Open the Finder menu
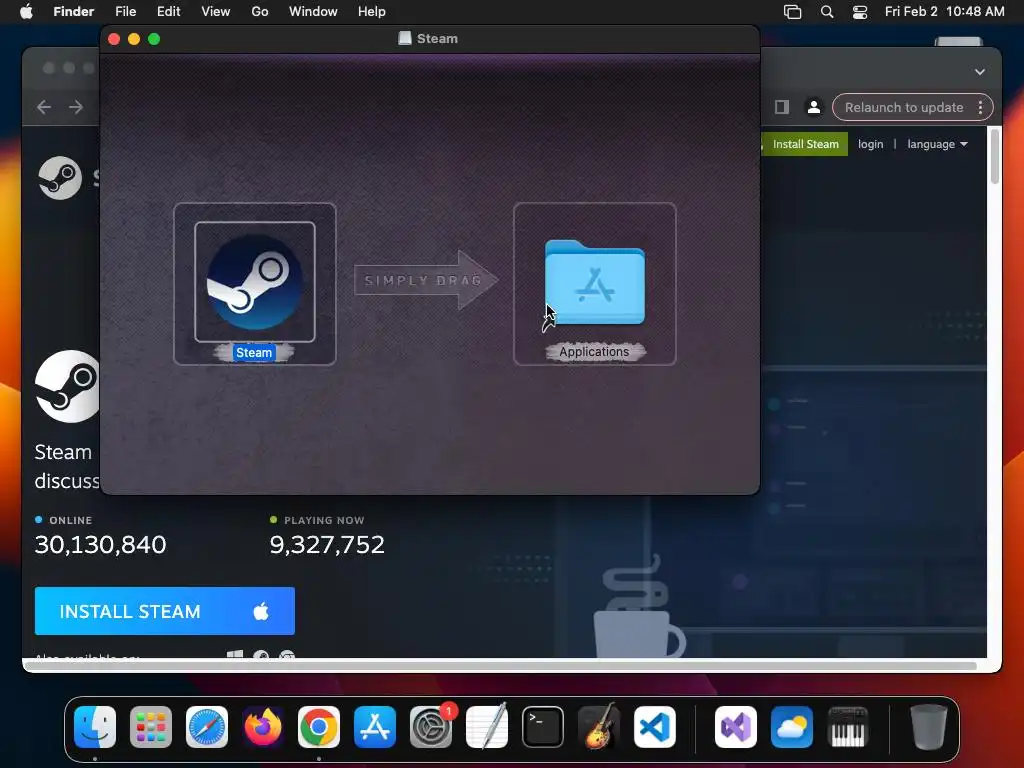The image size is (1024, 768). coord(74,12)
